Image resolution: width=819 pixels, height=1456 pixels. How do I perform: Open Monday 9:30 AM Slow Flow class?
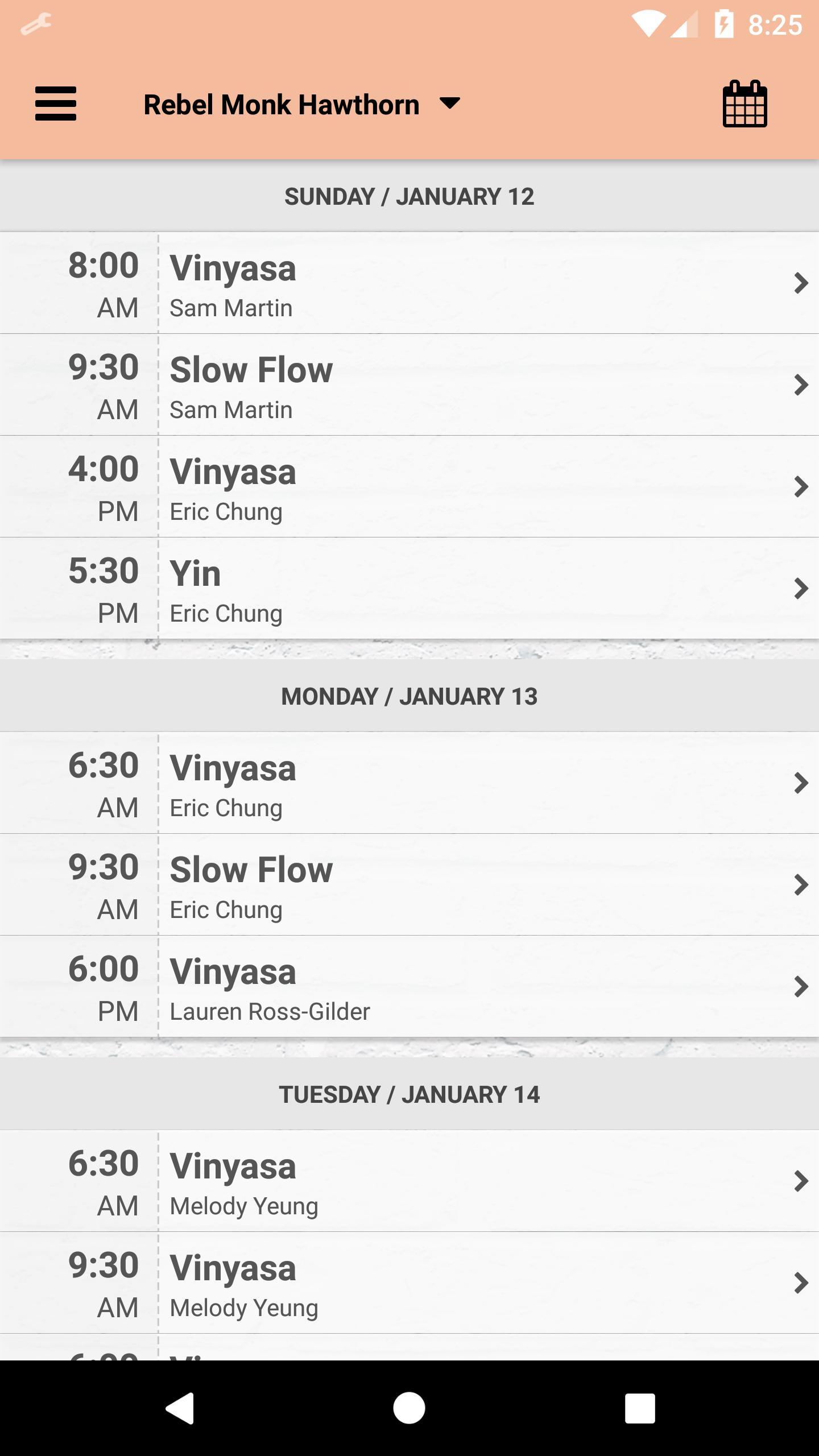tap(409, 885)
